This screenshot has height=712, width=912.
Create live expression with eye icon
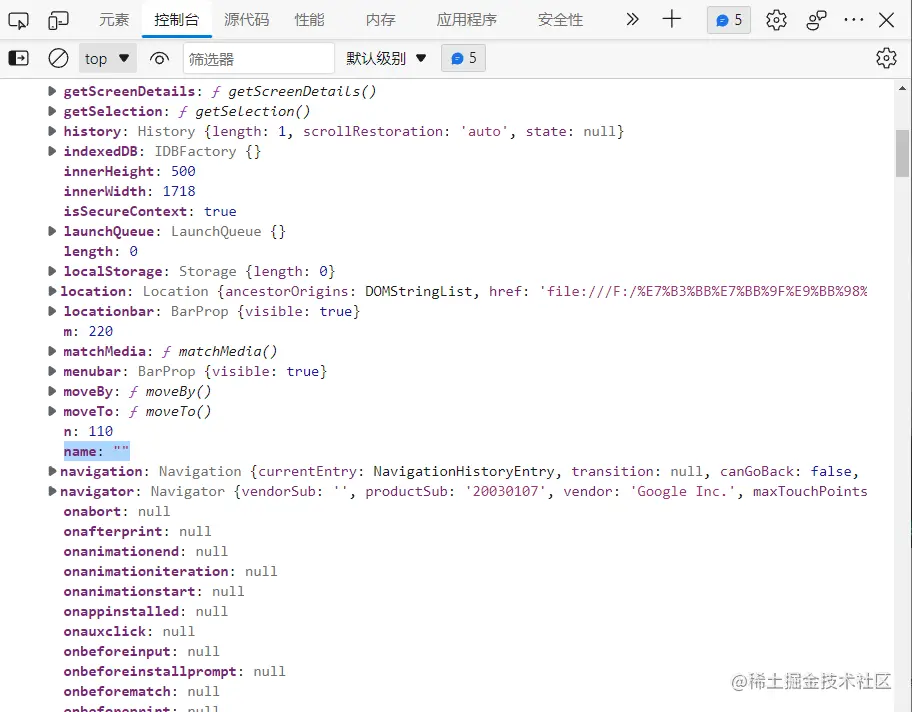[x=159, y=58]
